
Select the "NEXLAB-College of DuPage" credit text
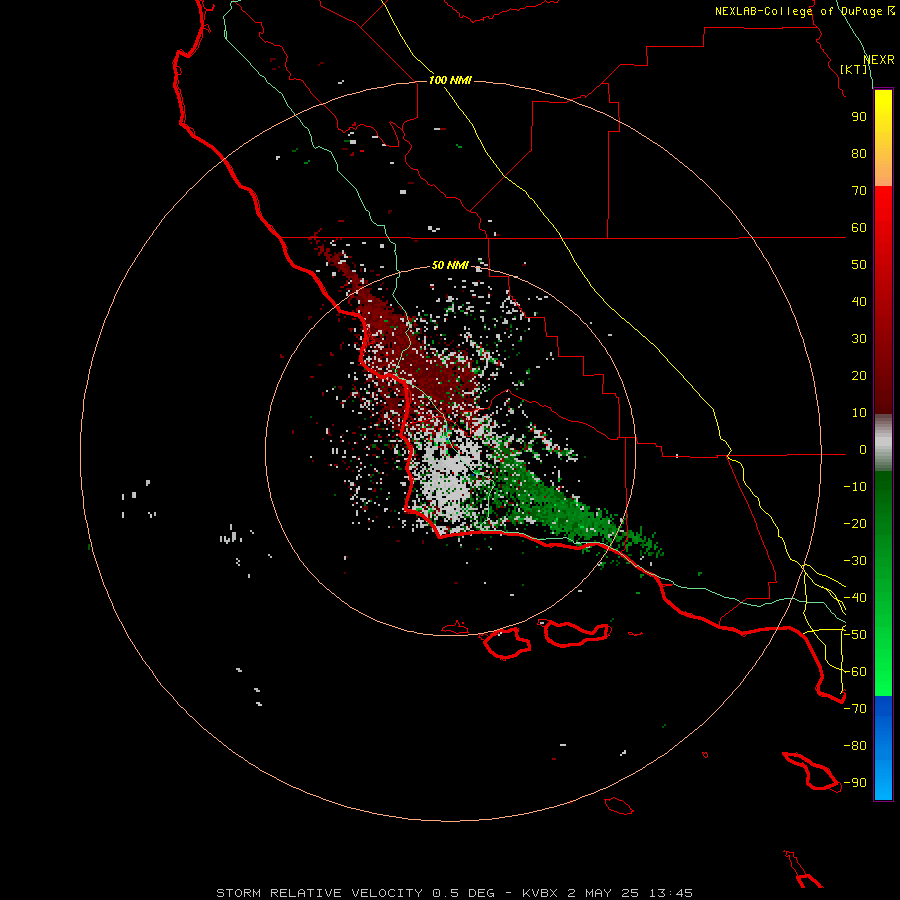pyautogui.click(x=798, y=11)
